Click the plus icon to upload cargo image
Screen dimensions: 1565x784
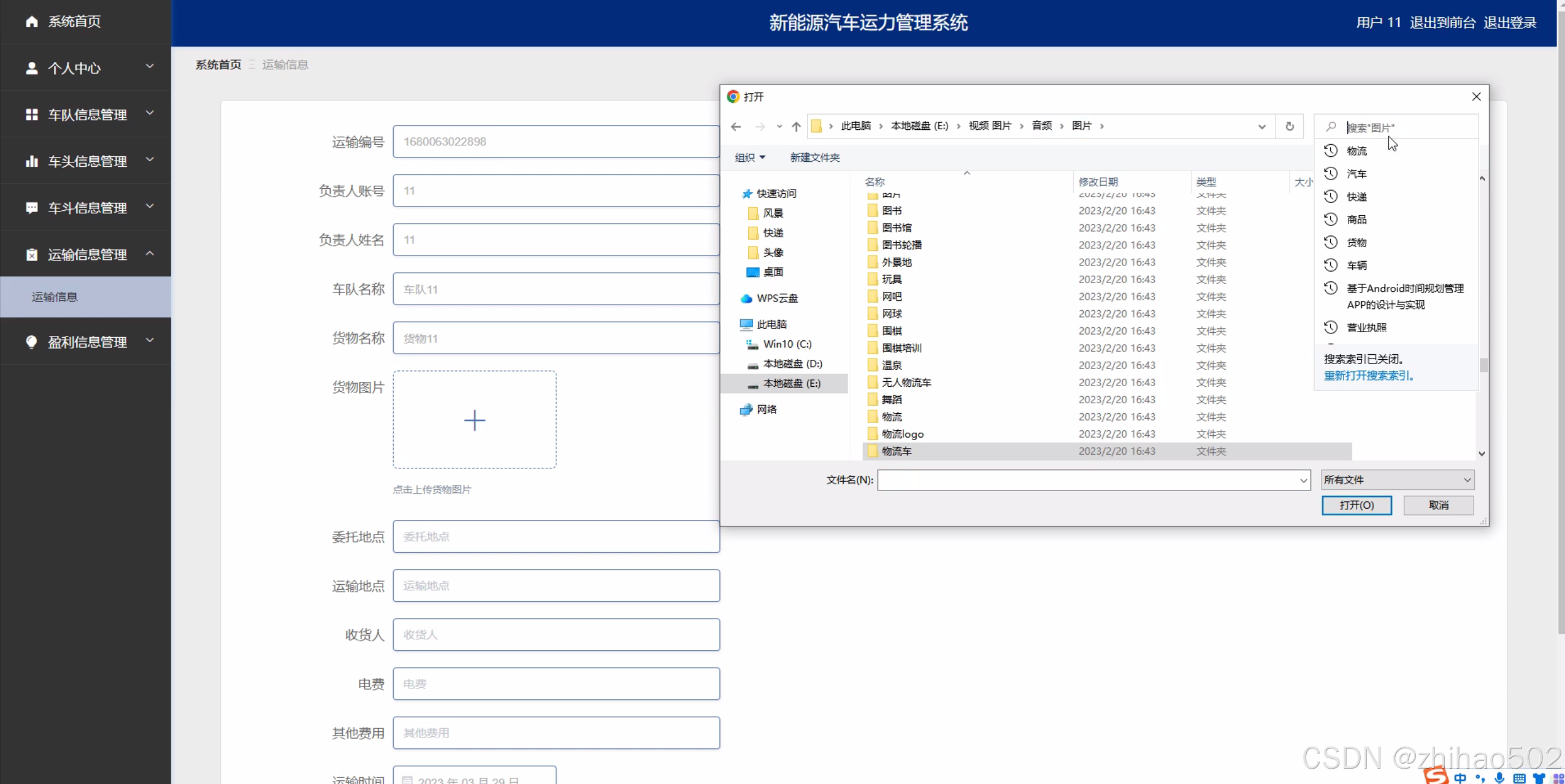click(474, 420)
